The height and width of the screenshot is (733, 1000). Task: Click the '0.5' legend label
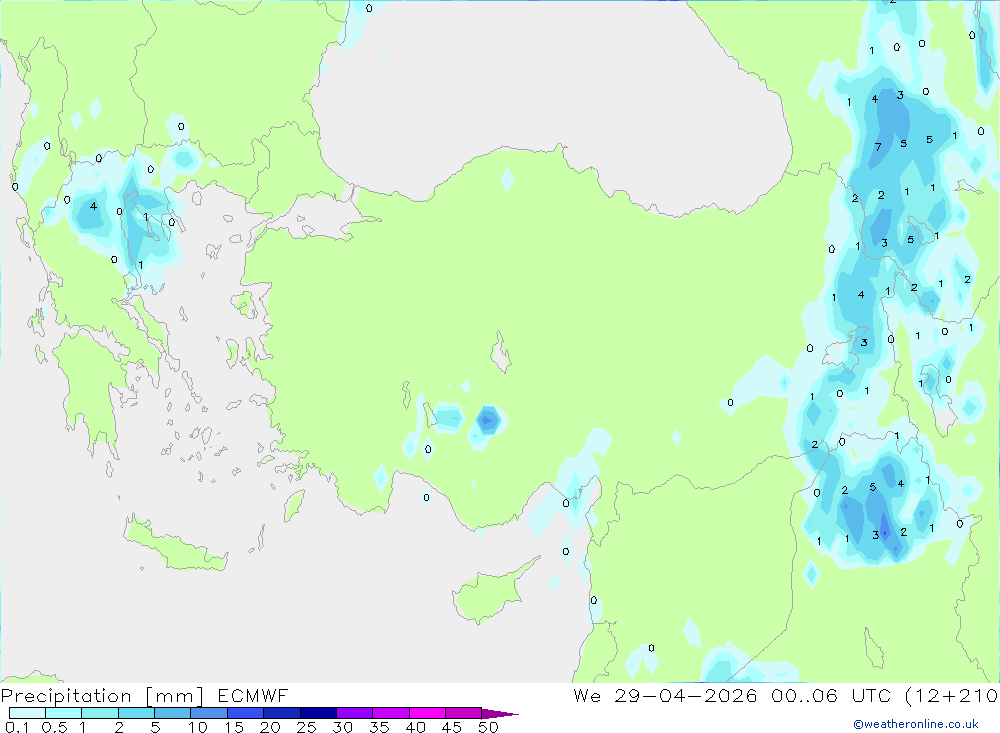[x=54, y=727]
